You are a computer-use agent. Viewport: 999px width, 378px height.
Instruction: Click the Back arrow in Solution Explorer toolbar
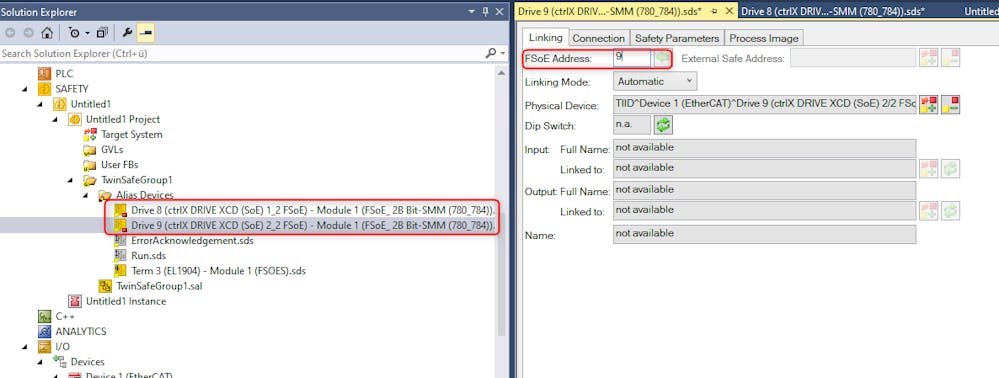pos(11,33)
